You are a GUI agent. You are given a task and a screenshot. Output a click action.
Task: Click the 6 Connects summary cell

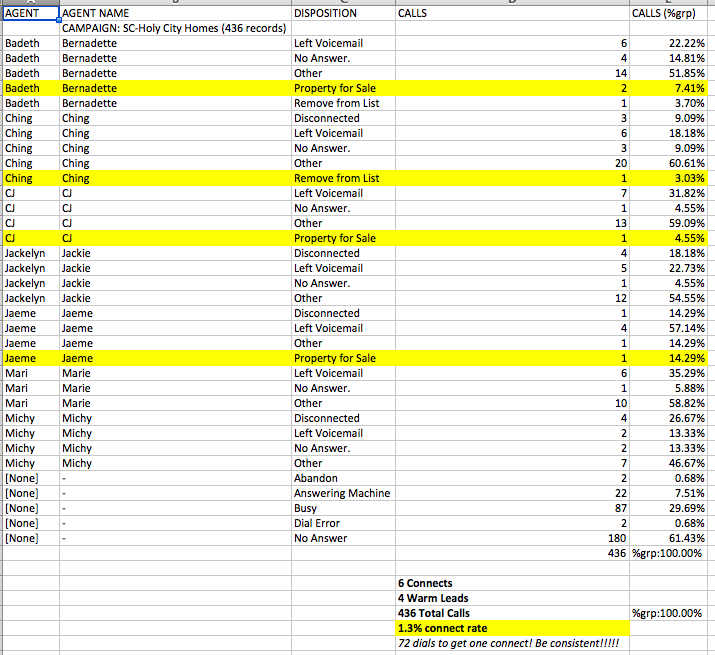click(x=512, y=583)
